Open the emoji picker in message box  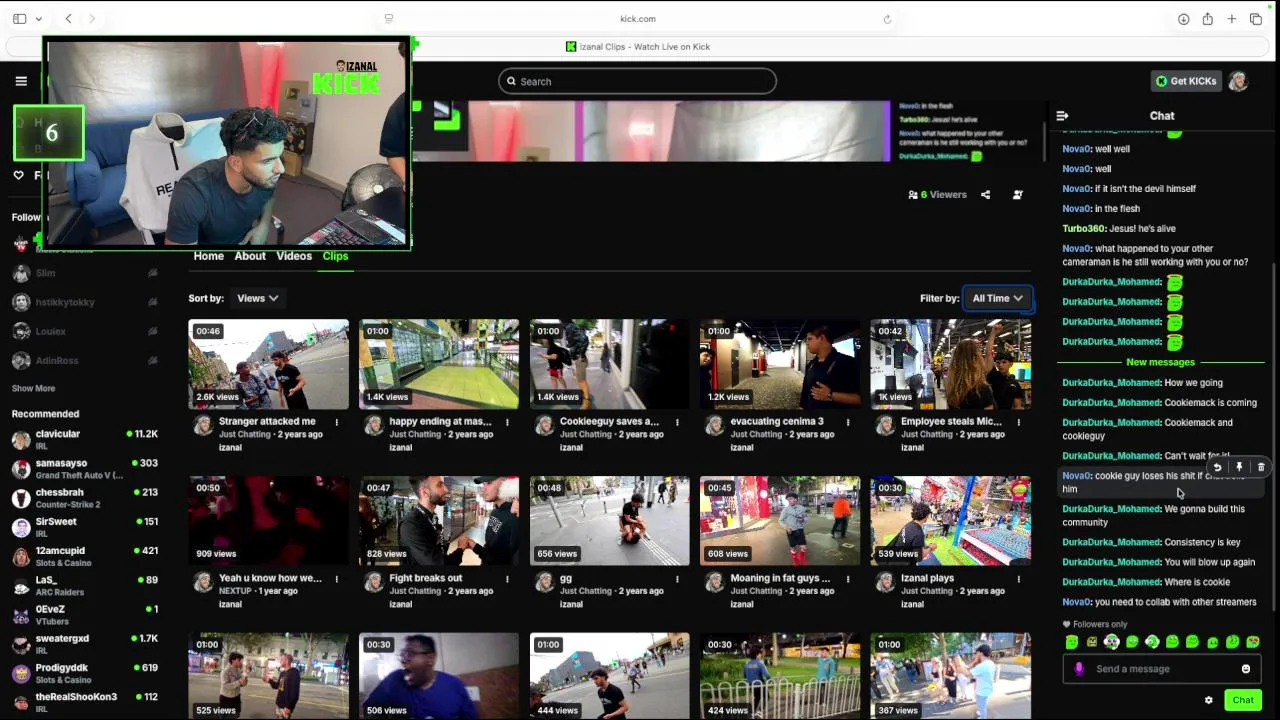tap(1245, 669)
